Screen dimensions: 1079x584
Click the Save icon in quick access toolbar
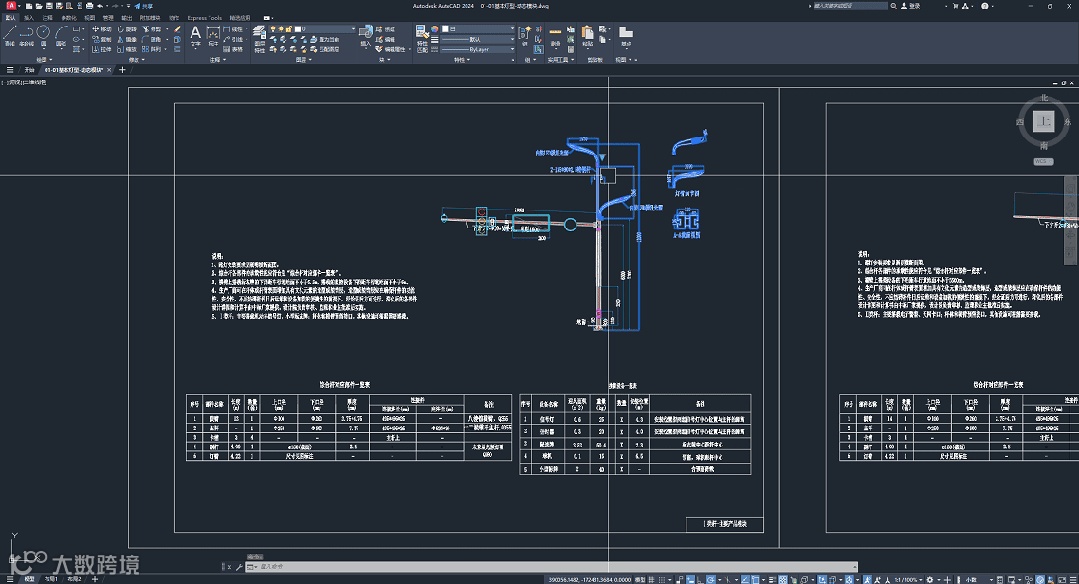pos(49,6)
